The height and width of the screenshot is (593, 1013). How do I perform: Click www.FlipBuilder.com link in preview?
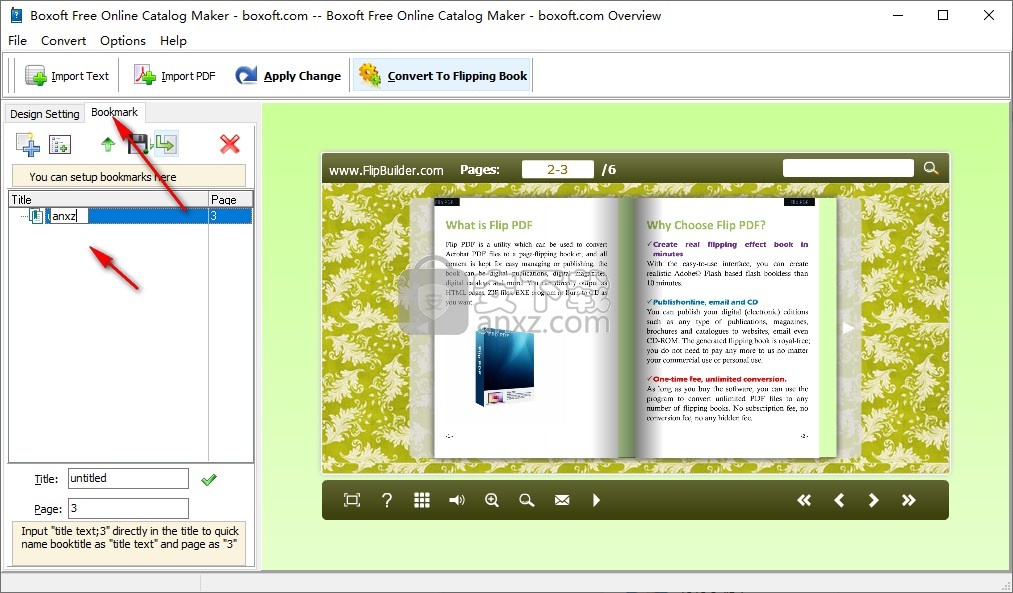coord(386,171)
